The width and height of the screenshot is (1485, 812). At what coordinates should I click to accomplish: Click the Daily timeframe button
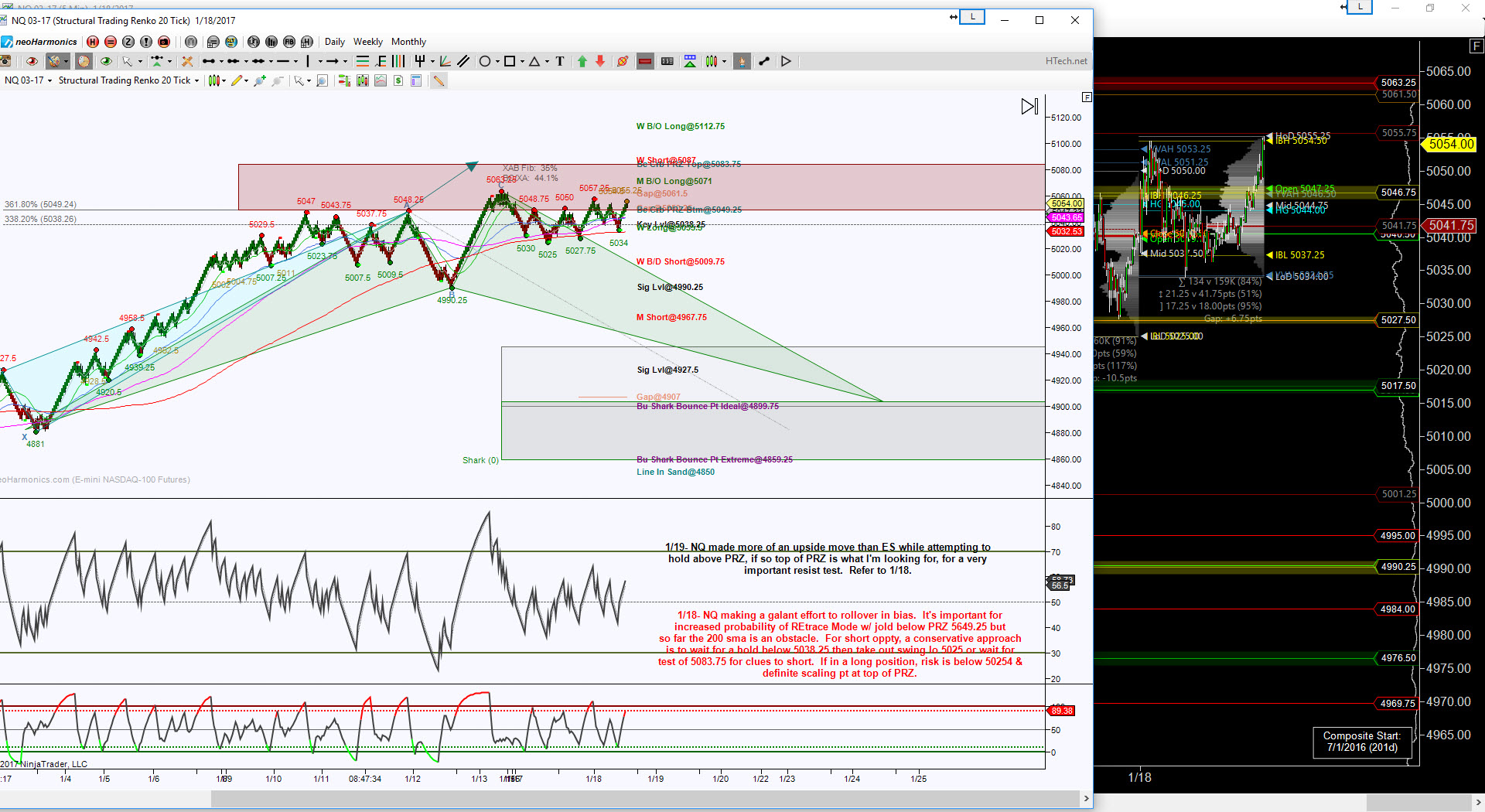pyautogui.click(x=334, y=42)
